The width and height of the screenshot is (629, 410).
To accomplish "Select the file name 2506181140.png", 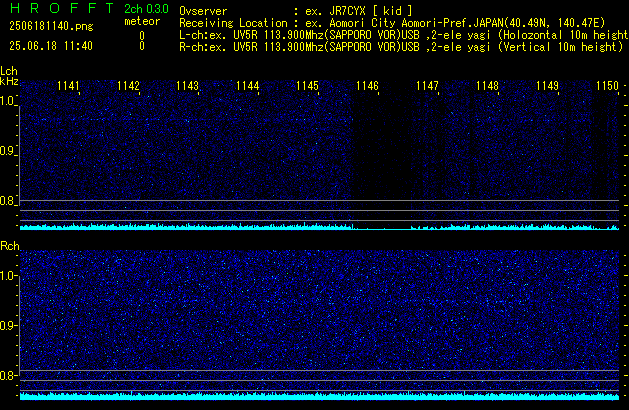I will click(51, 26).
